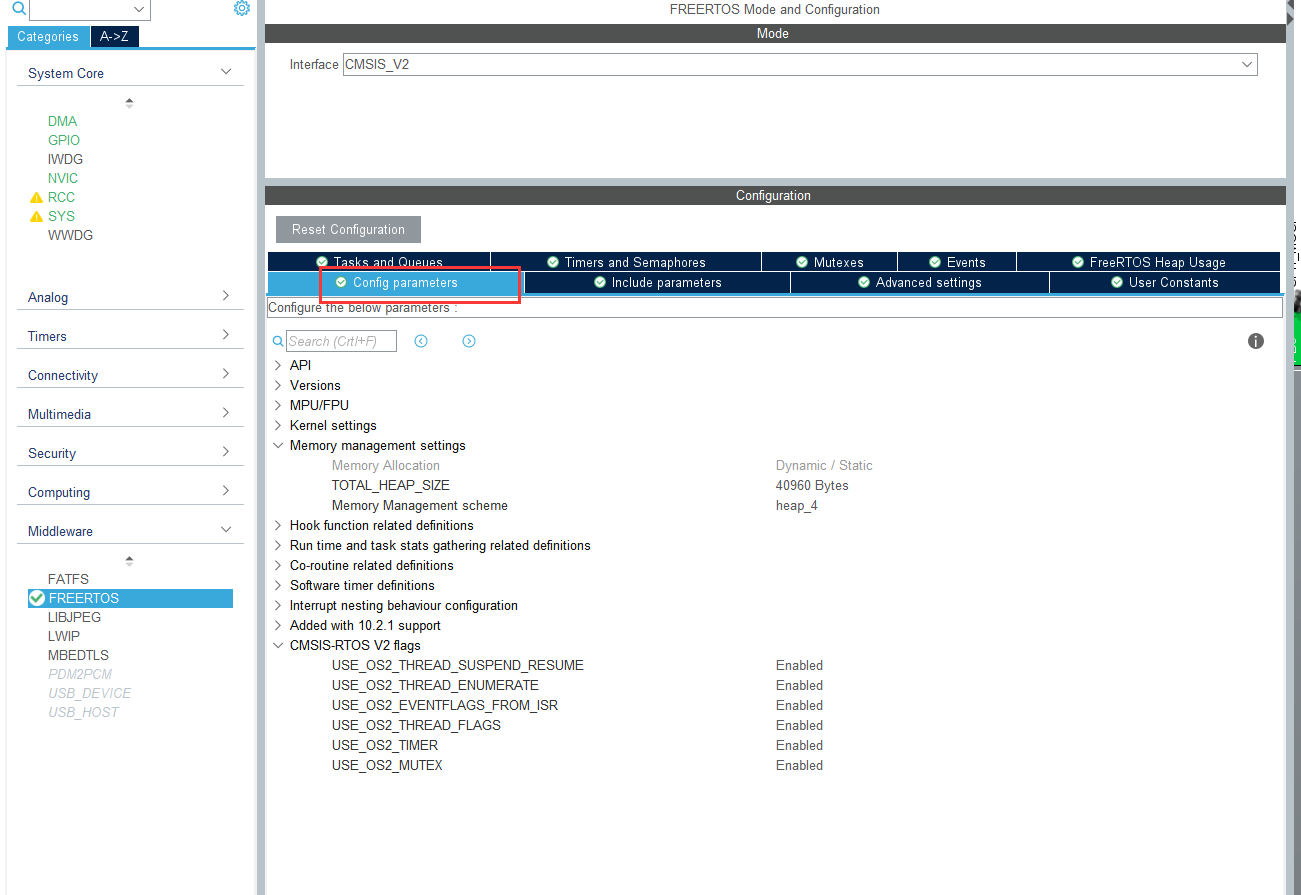The image size is (1301, 895).
Task: Click the search magnifier icon in the left panel
Action: 18,9
